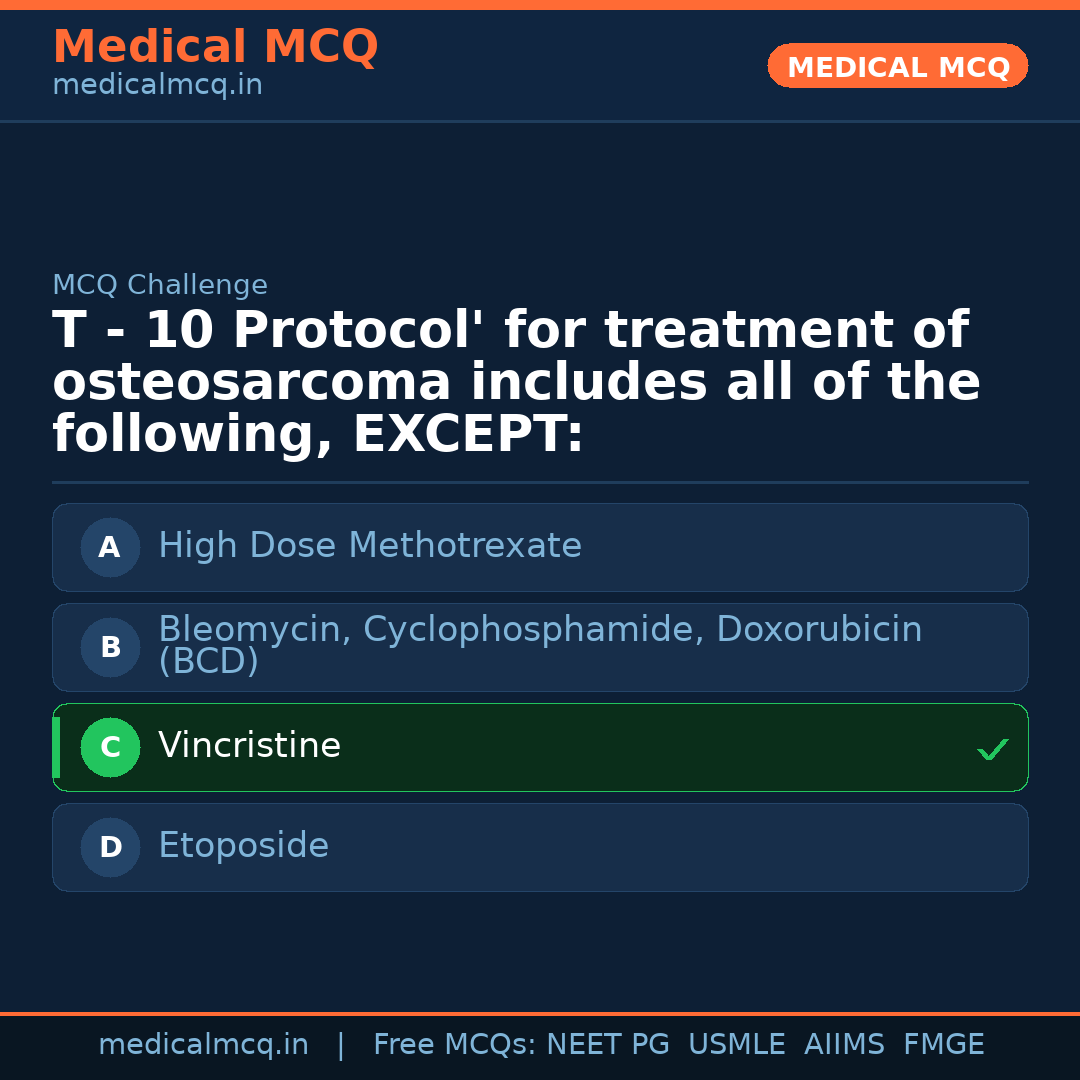Select option B Bleomycin Cyclophosphamide Doxorubicin
The image size is (1080, 1080).
pyautogui.click(x=540, y=647)
